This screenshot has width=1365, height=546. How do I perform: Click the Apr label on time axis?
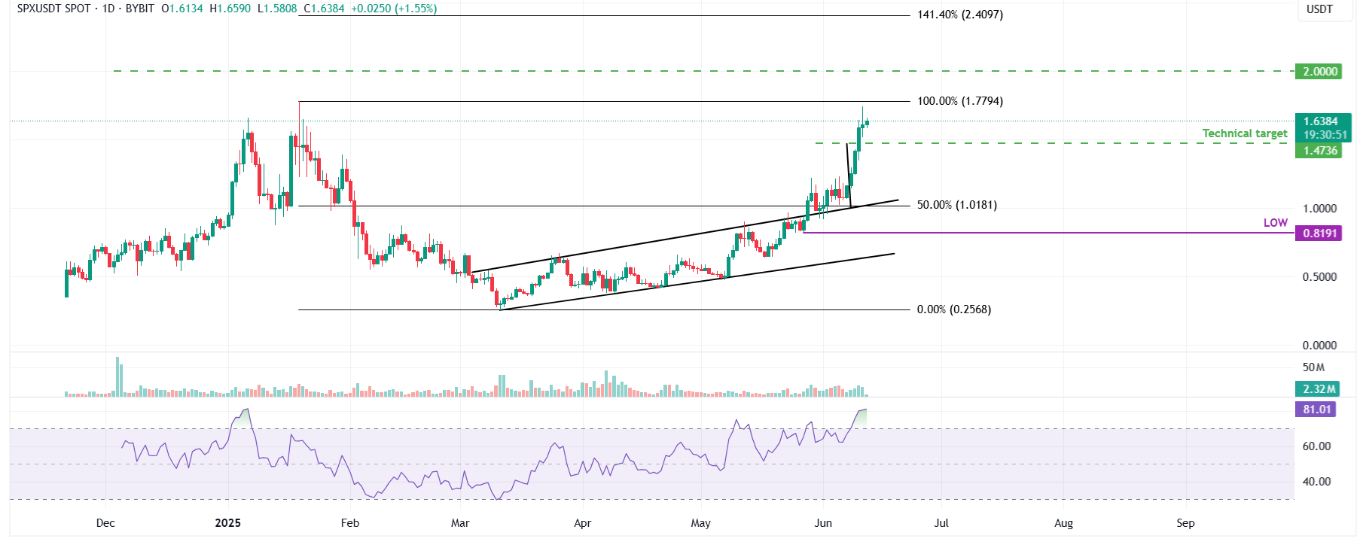(x=581, y=523)
